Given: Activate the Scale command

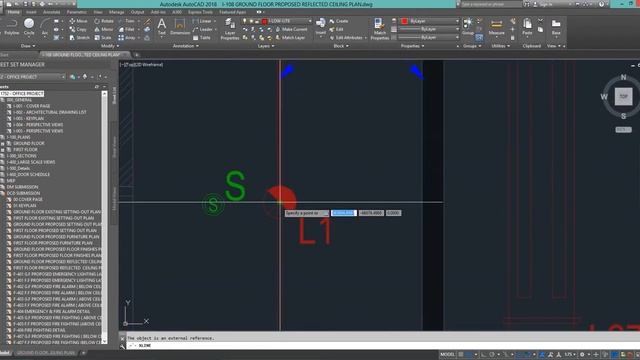Looking at the screenshot, I should click(x=103, y=38).
